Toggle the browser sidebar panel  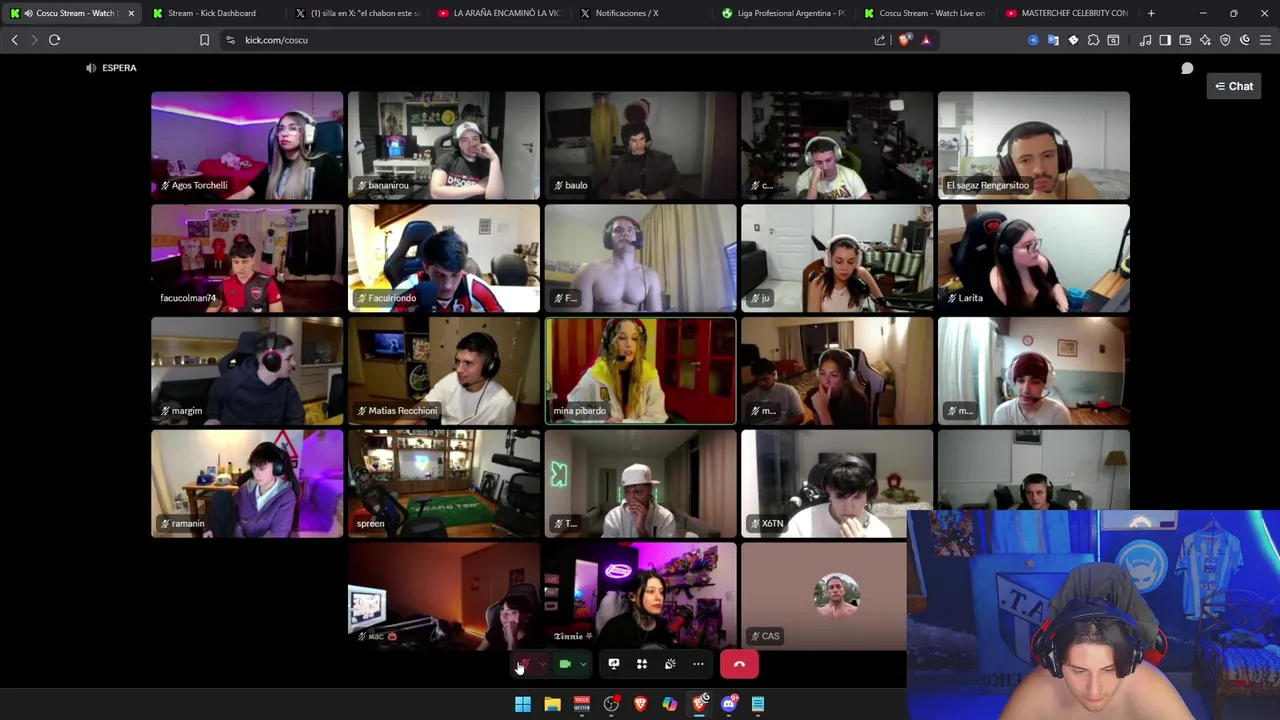(1165, 40)
